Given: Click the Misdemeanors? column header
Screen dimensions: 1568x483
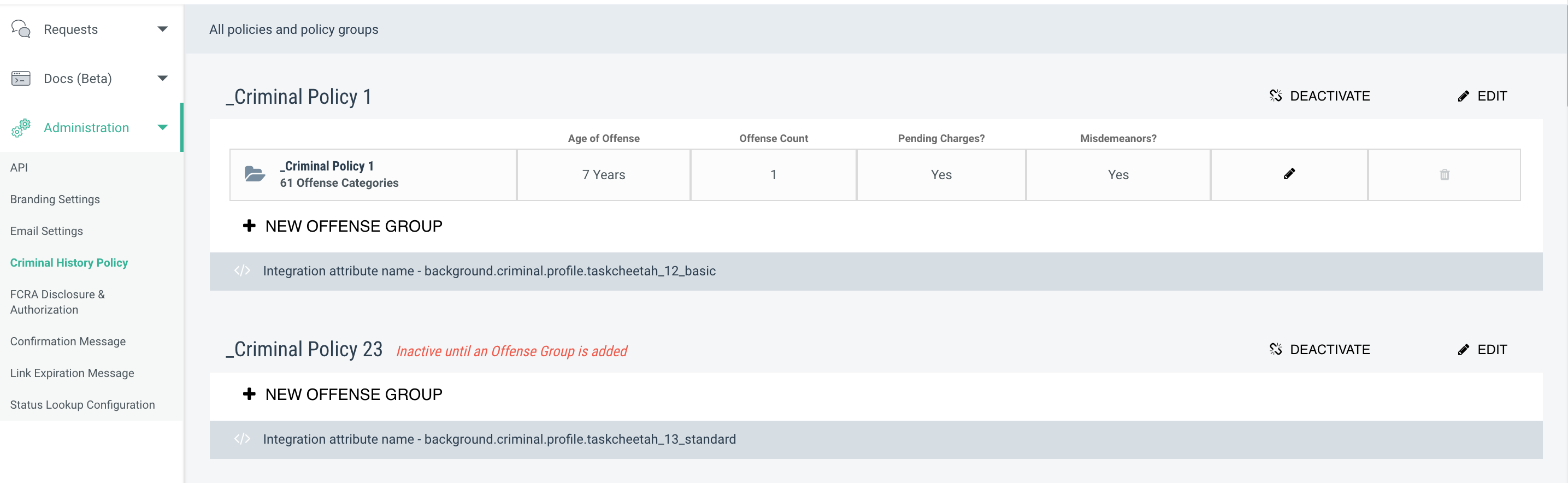Looking at the screenshot, I should 1118,138.
